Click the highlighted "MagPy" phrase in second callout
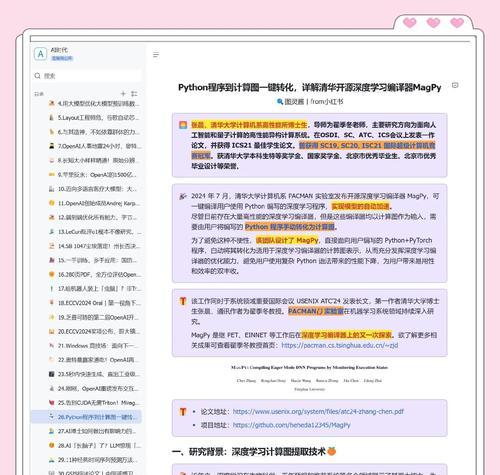Screen dimensions: 500x475 287,240
